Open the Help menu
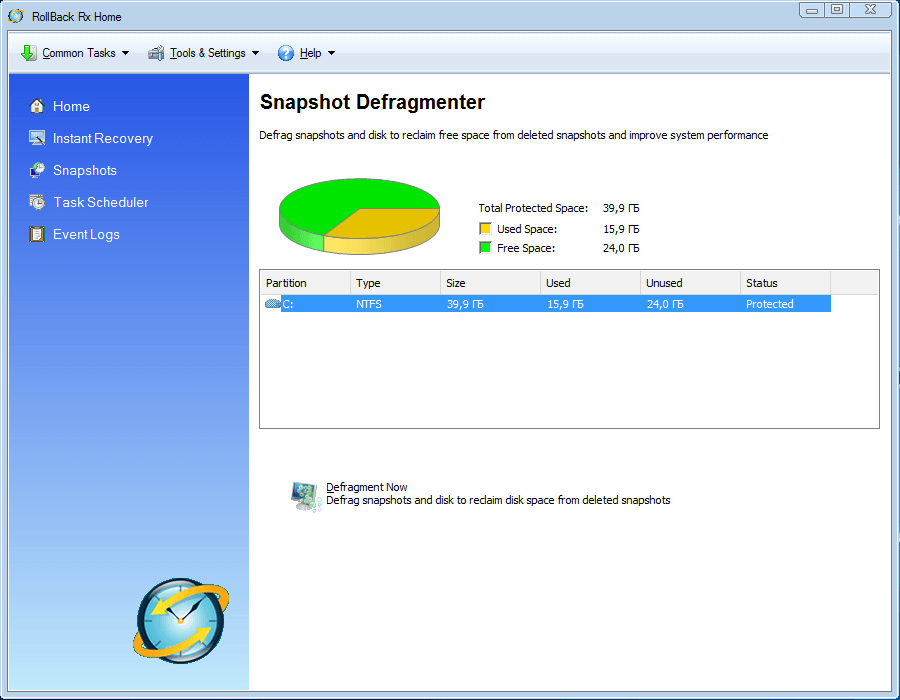900x700 pixels. point(307,53)
